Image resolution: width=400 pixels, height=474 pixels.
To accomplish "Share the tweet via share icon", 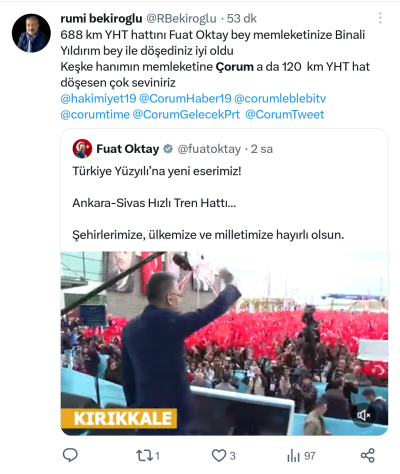I will (368, 455).
